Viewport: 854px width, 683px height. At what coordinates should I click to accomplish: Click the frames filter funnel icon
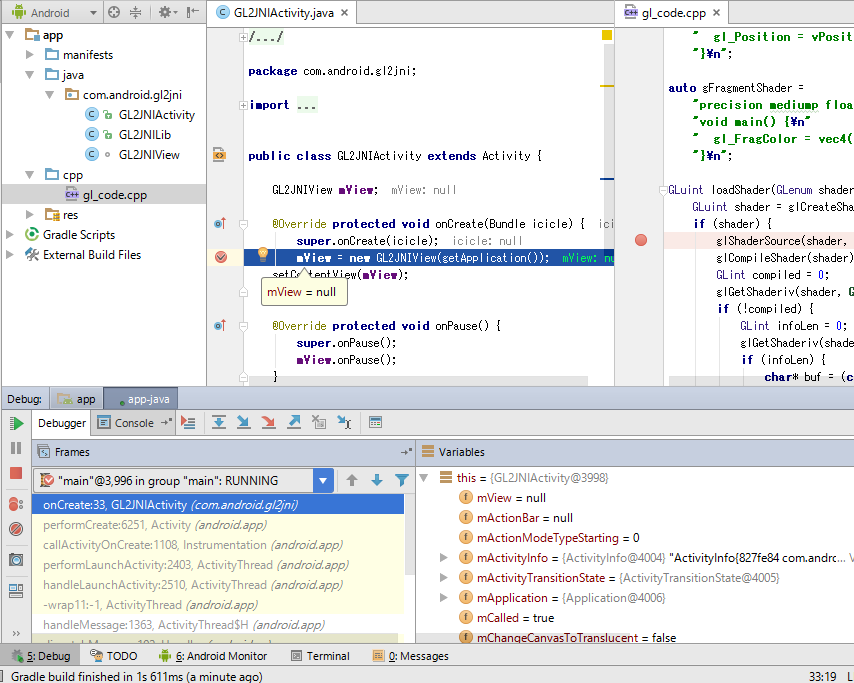point(402,480)
